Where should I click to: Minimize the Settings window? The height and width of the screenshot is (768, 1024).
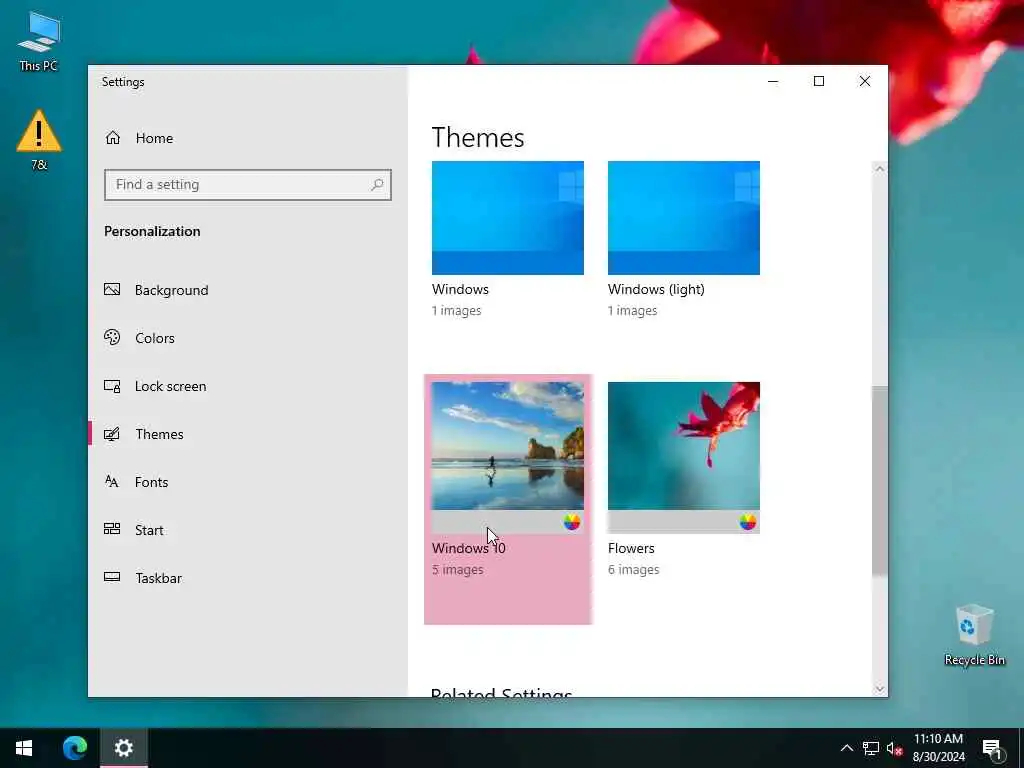tap(773, 81)
